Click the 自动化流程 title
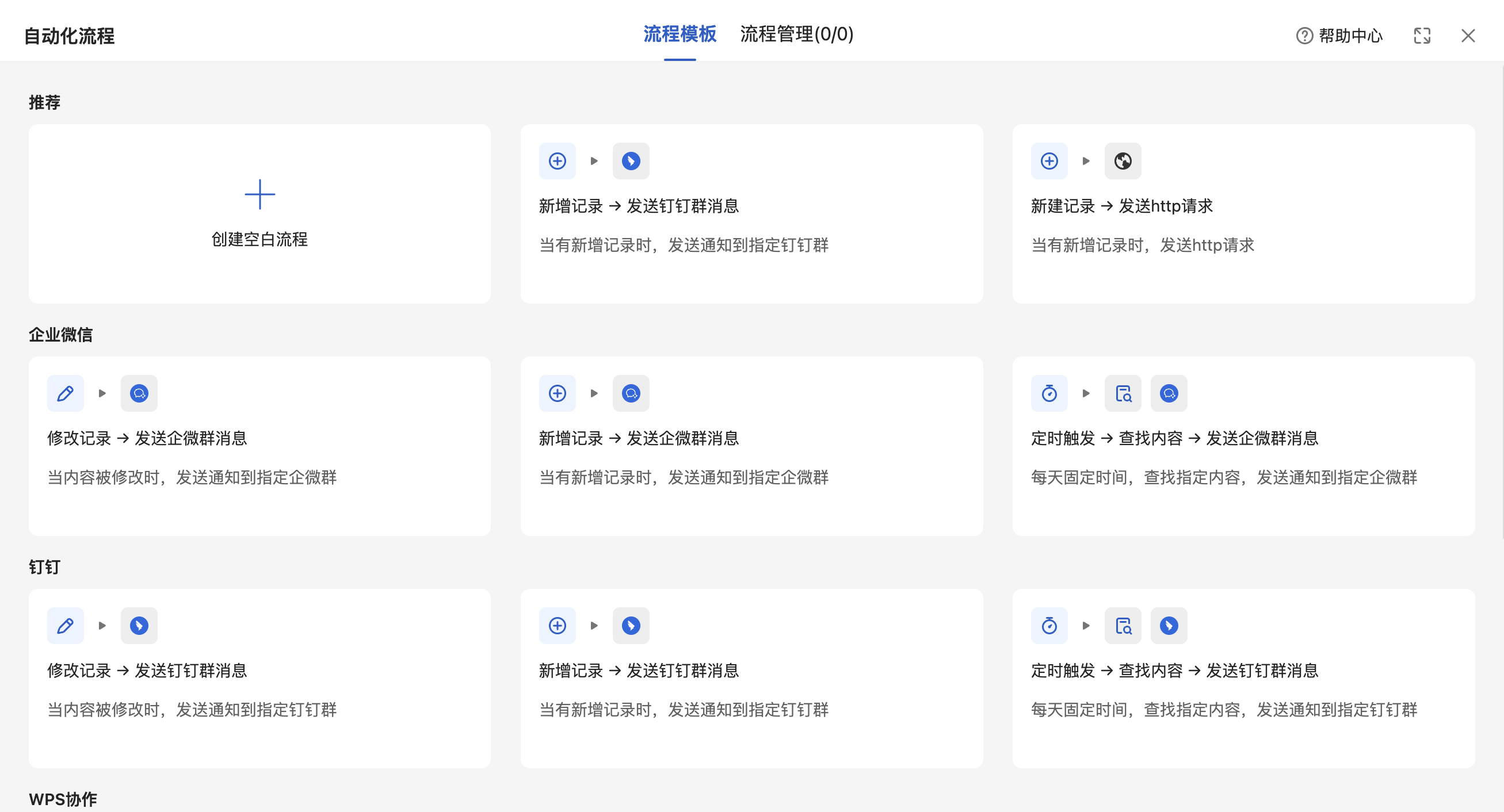Screen dimensions: 1504x812 pyautogui.click(x=69, y=36)
